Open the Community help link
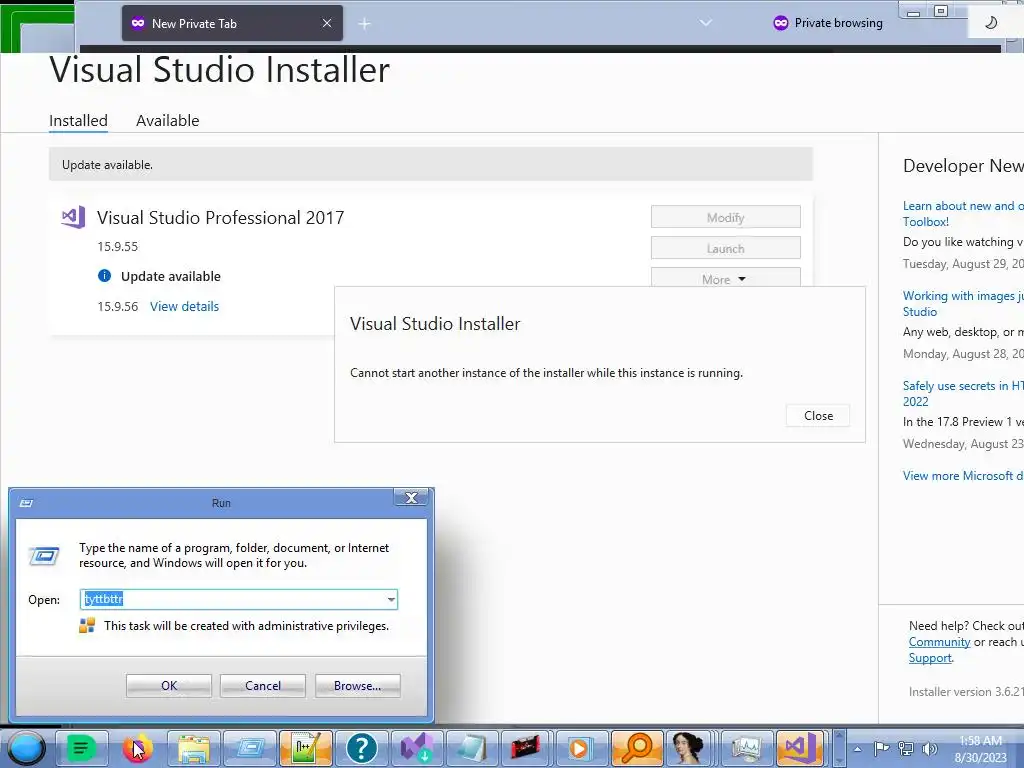 [x=939, y=642]
